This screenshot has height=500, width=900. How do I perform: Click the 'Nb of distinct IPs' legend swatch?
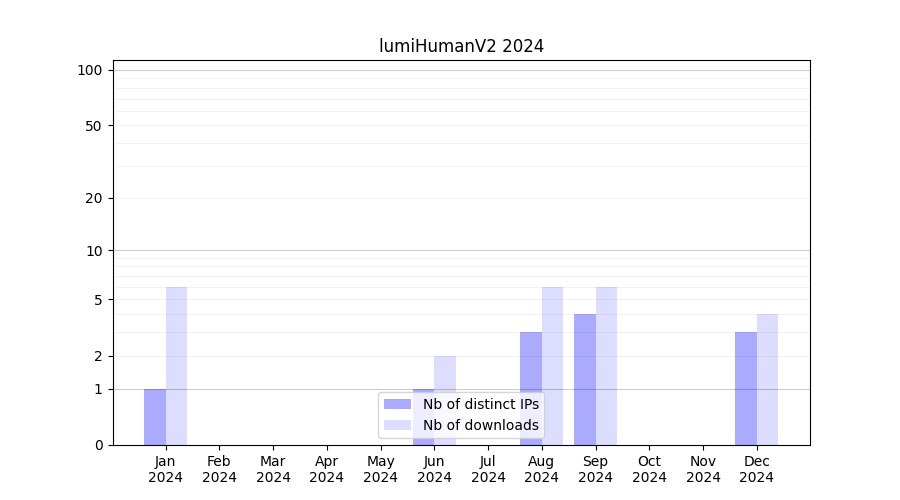[398, 404]
